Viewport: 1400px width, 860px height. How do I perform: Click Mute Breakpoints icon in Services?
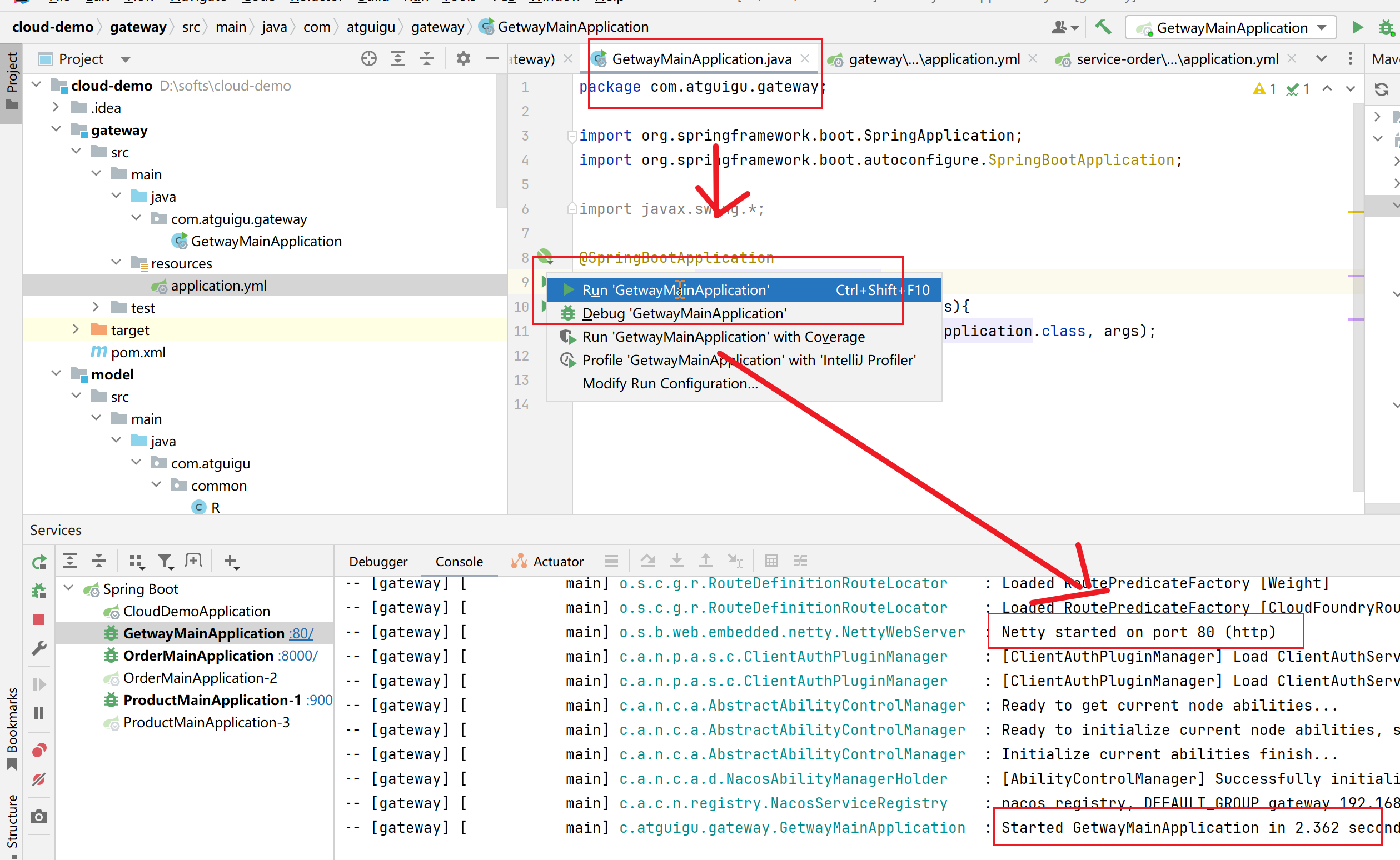tap(39, 779)
